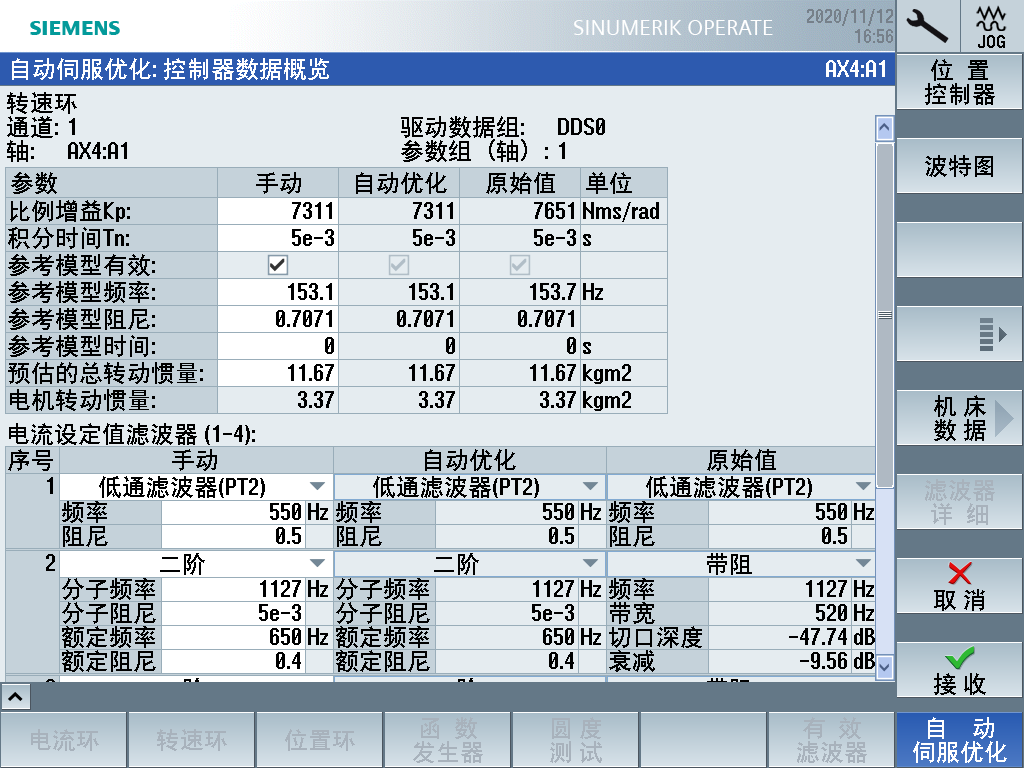Toggle manual reference model active checkbox
The width and height of the screenshot is (1024, 768).
point(278,265)
